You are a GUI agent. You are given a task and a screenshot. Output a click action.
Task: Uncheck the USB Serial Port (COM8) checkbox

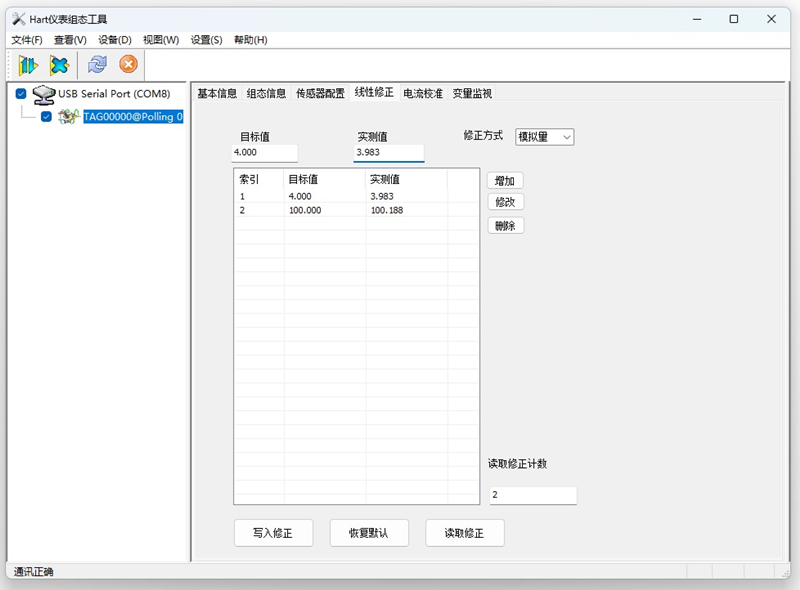(21, 94)
